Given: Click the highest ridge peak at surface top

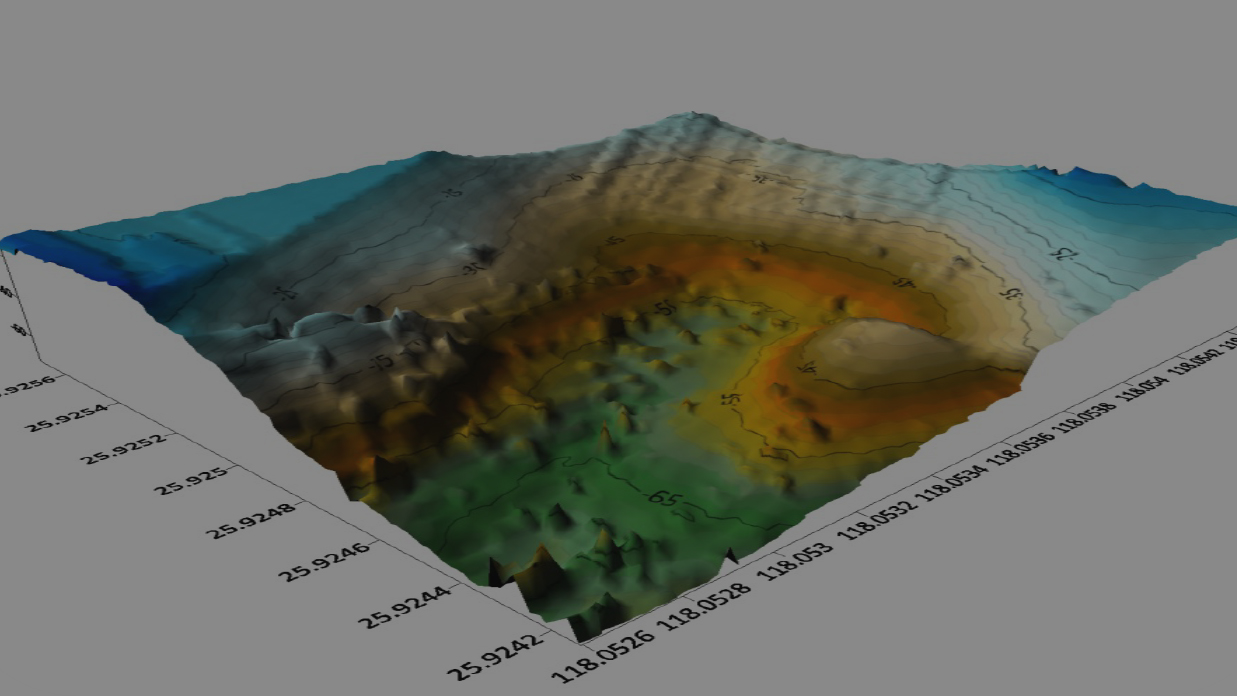Looking at the screenshot, I should coord(690,118).
